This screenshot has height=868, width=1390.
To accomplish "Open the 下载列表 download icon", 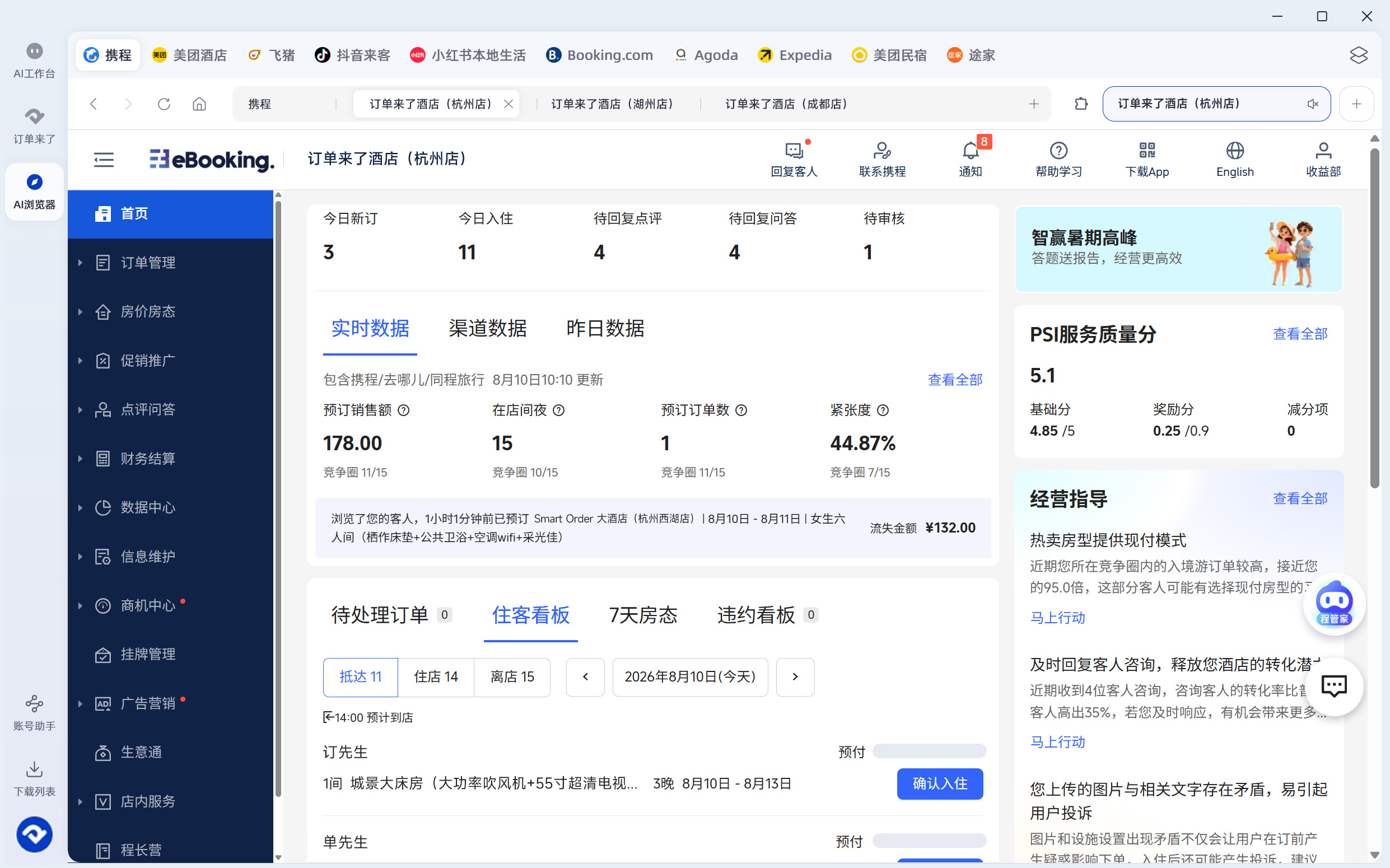I will [x=35, y=778].
